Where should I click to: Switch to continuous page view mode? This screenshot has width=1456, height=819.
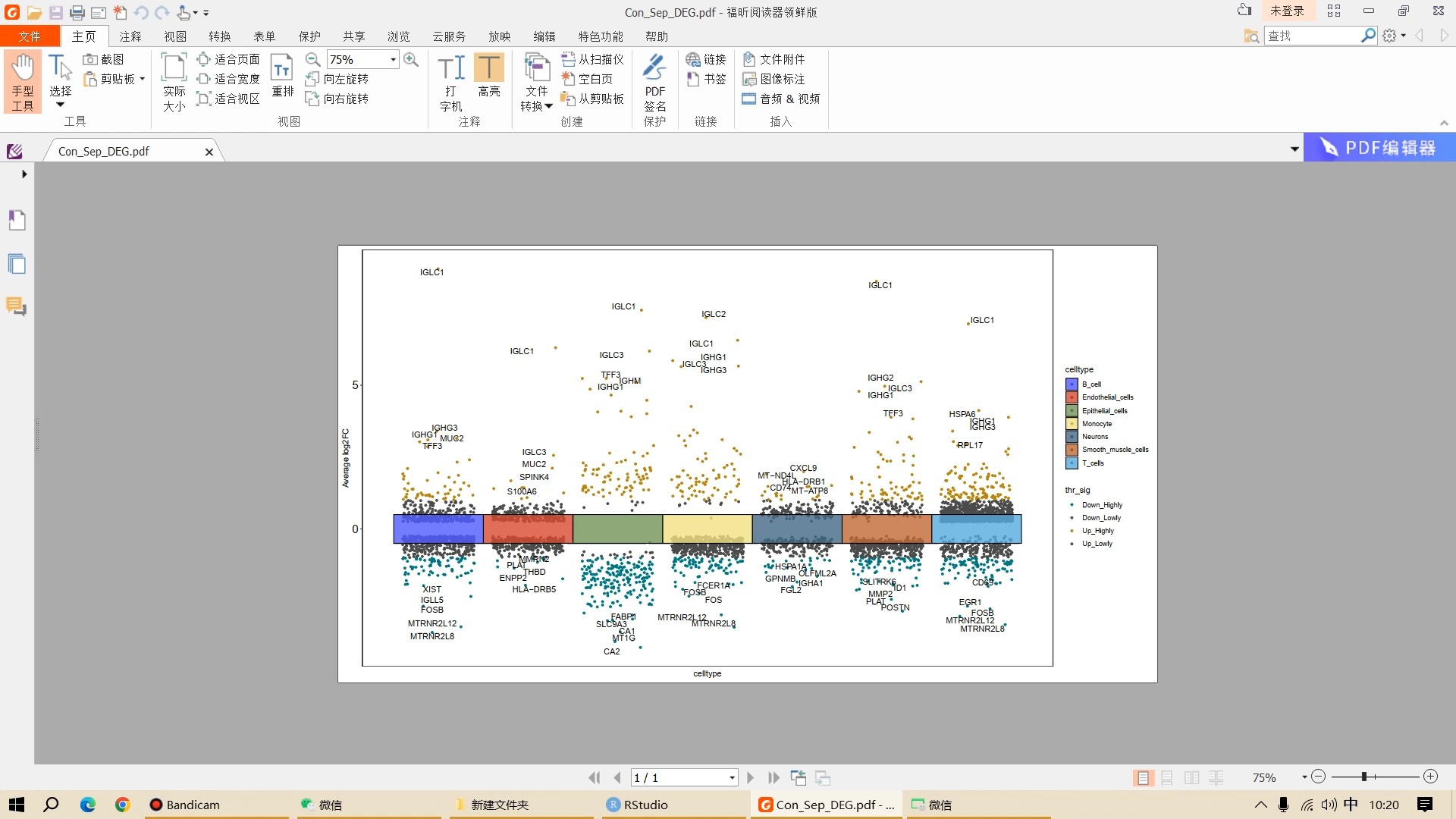[x=1167, y=777]
